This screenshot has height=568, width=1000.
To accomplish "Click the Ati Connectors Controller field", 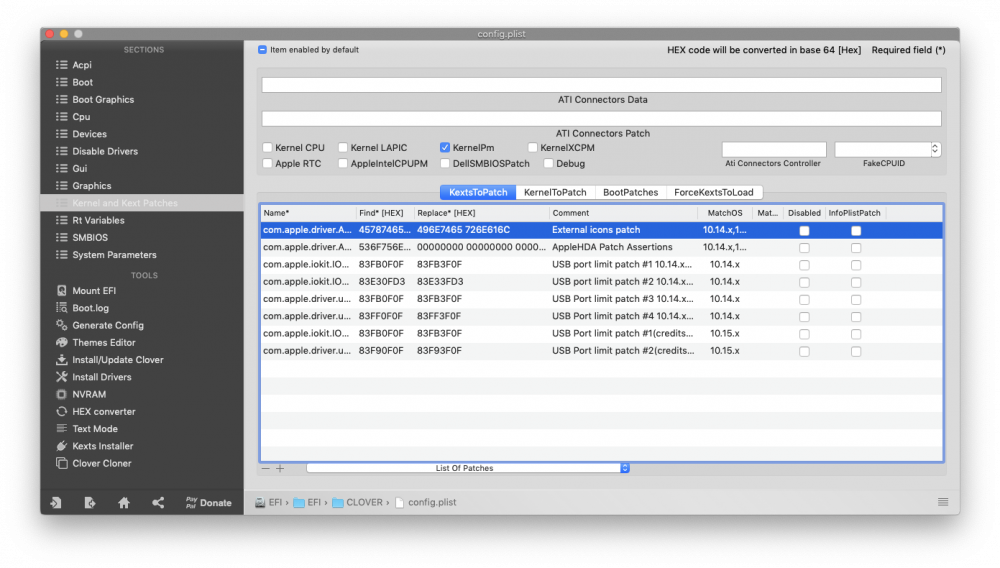I will pyautogui.click(x=774, y=149).
